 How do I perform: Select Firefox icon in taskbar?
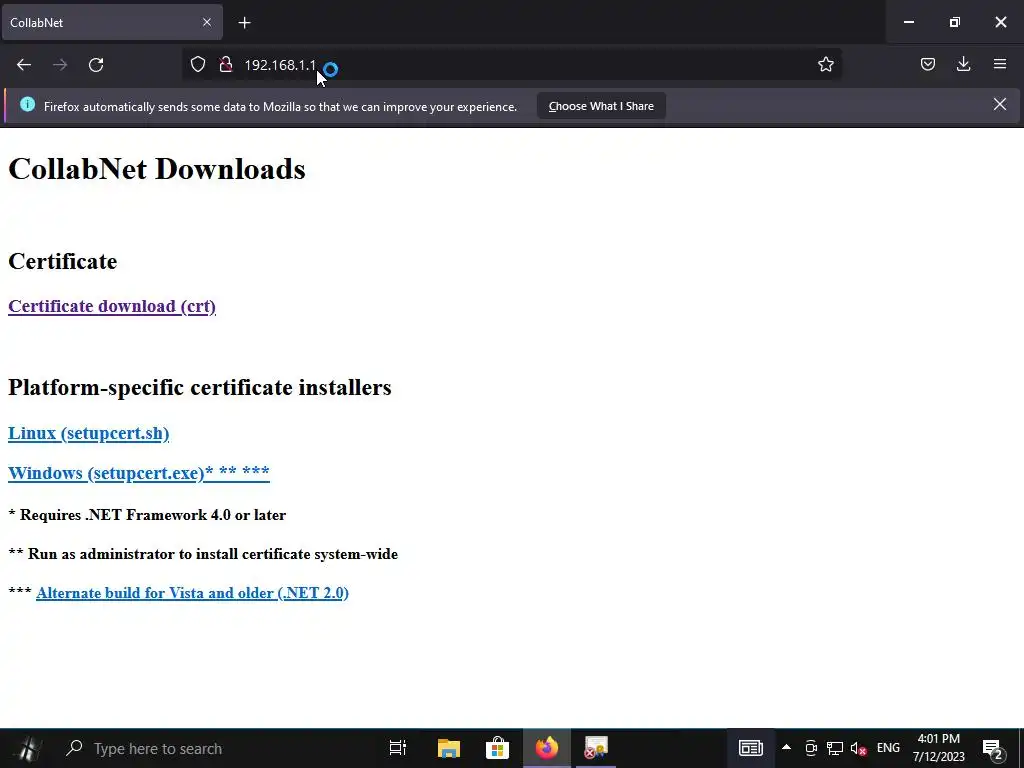click(x=547, y=748)
